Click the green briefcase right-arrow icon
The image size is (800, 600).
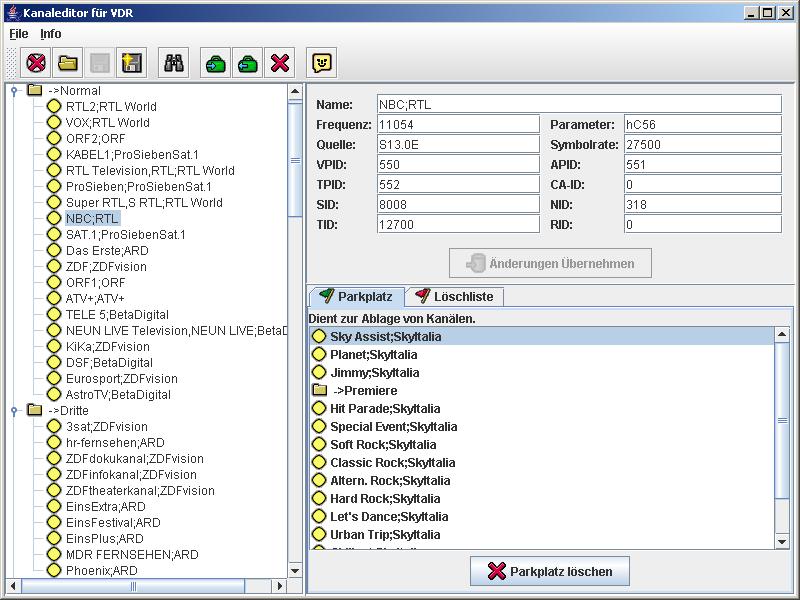(215, 63)
